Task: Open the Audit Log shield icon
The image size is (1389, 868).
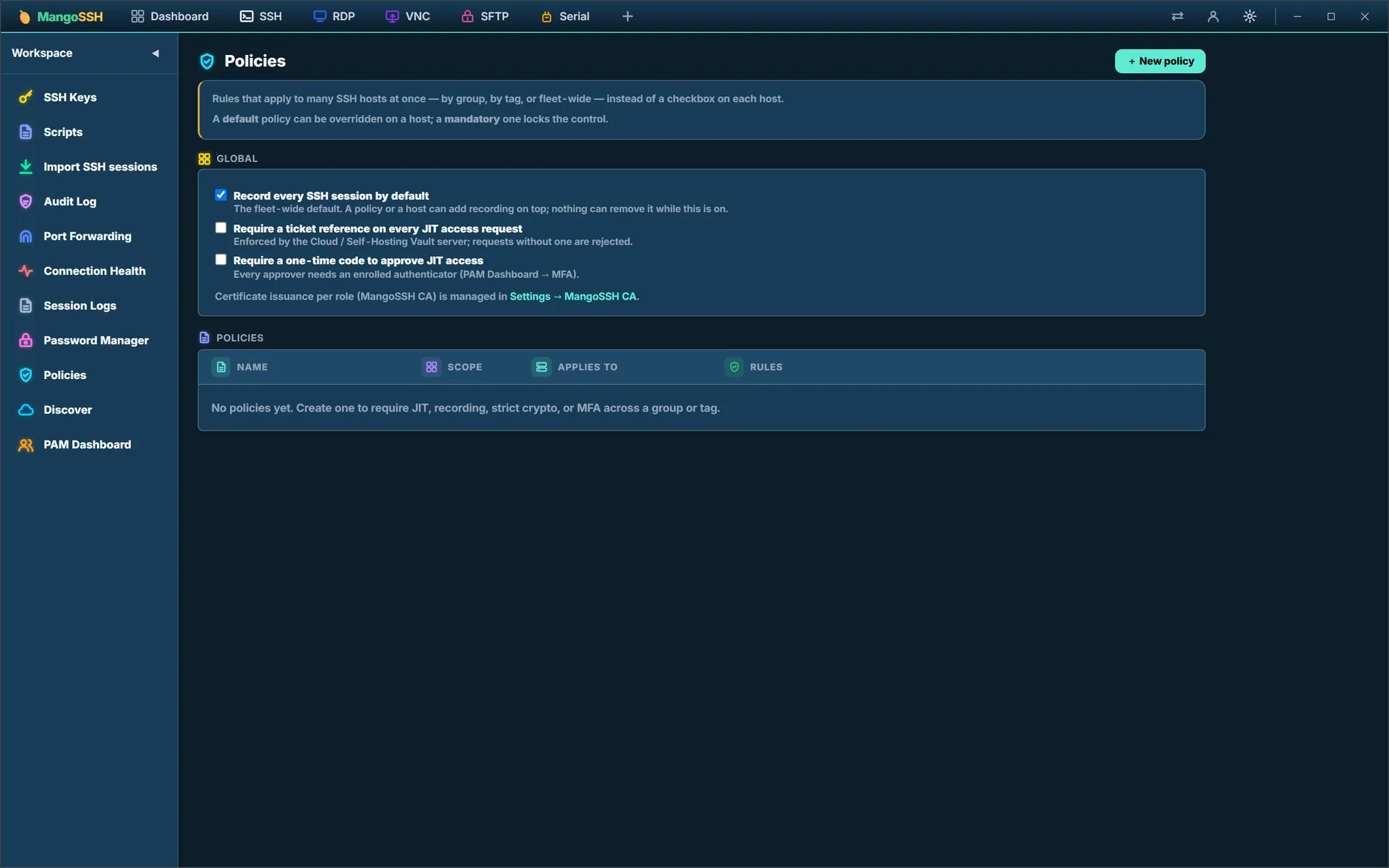Action: 25,201
